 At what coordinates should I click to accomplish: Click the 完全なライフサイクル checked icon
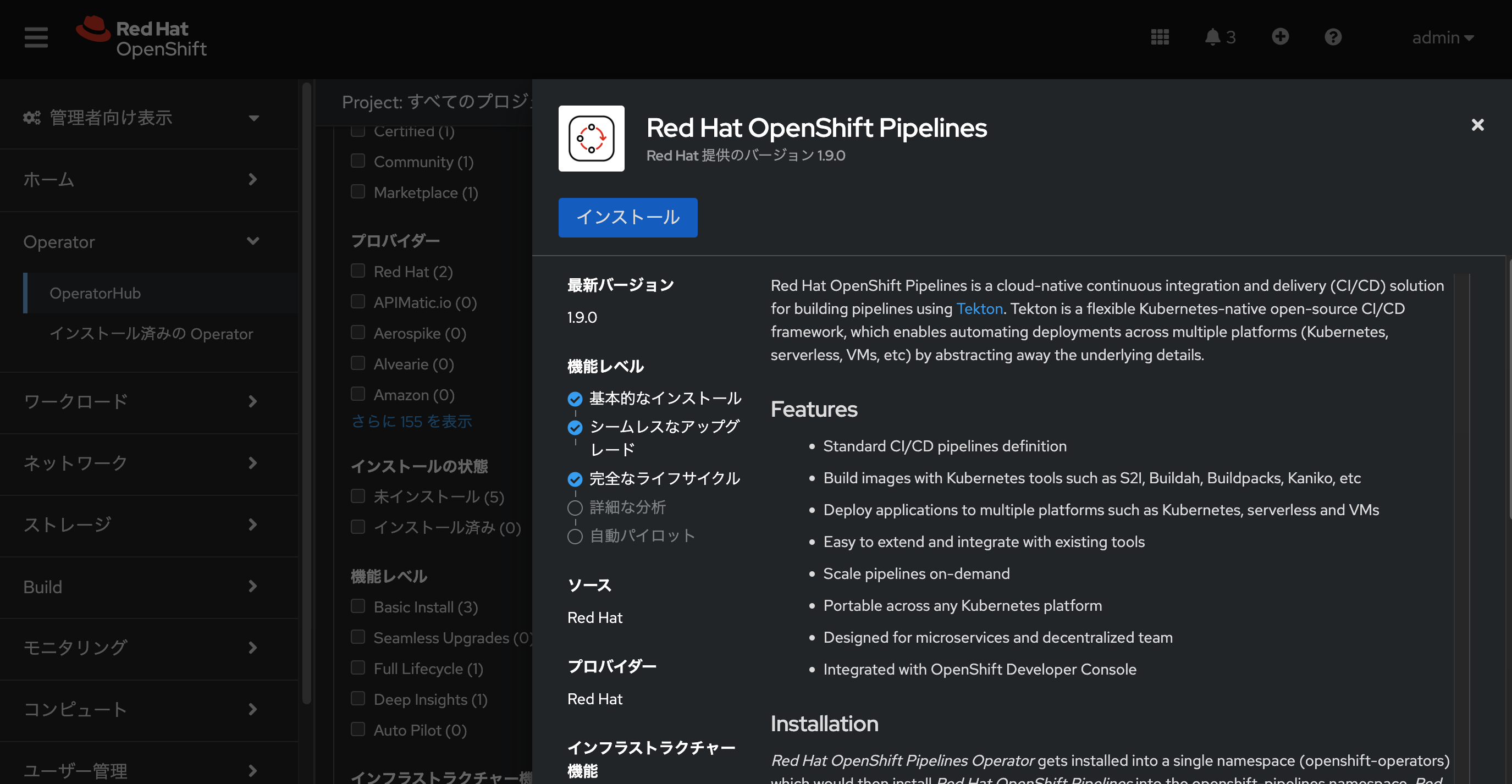coord(575,479)
